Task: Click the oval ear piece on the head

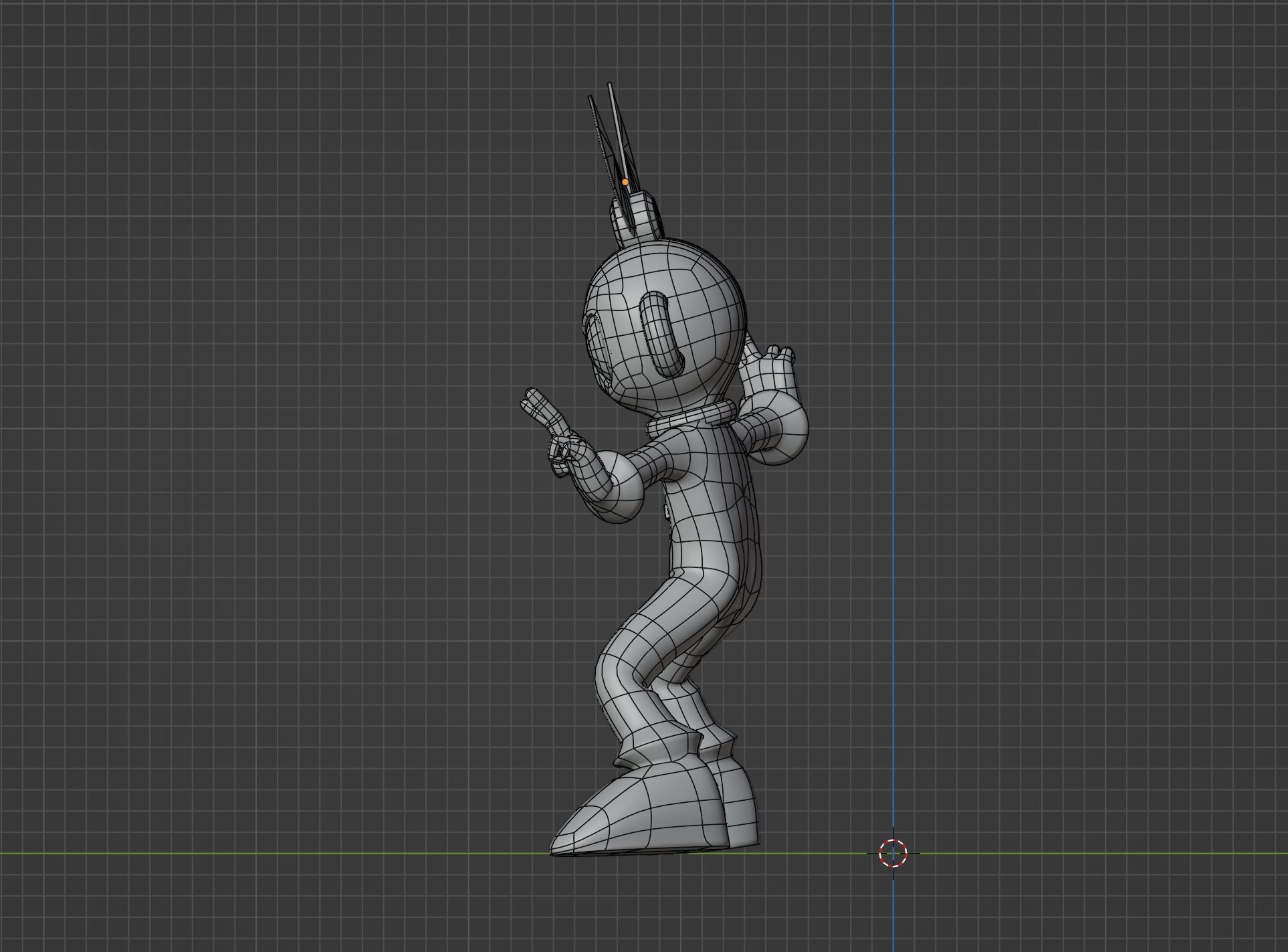Action: (663, 333)
